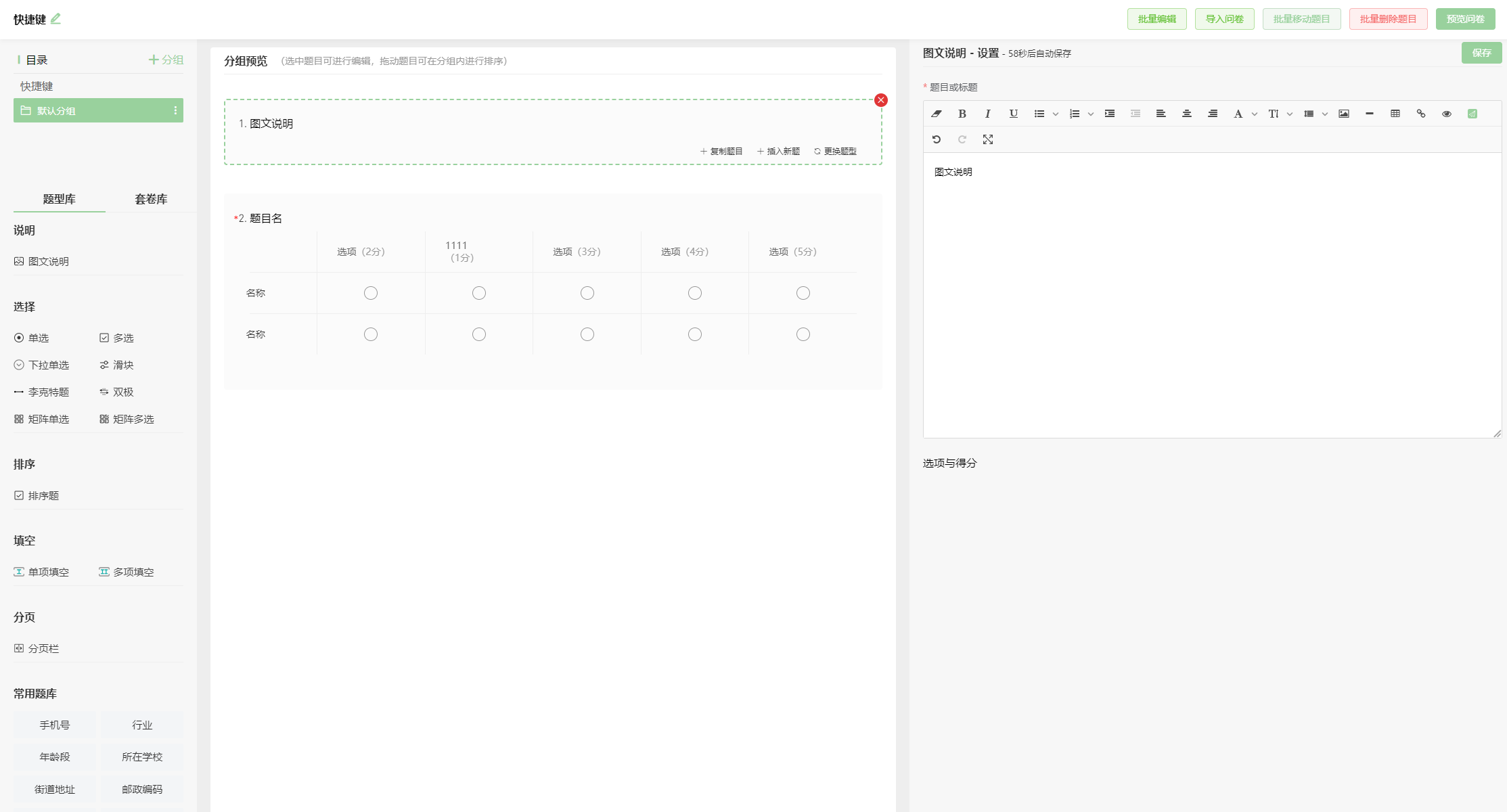Add a 滑块 slider question type
This screenshot has height=812, width=1507.
pyautogui.click(x=116, y=365)
